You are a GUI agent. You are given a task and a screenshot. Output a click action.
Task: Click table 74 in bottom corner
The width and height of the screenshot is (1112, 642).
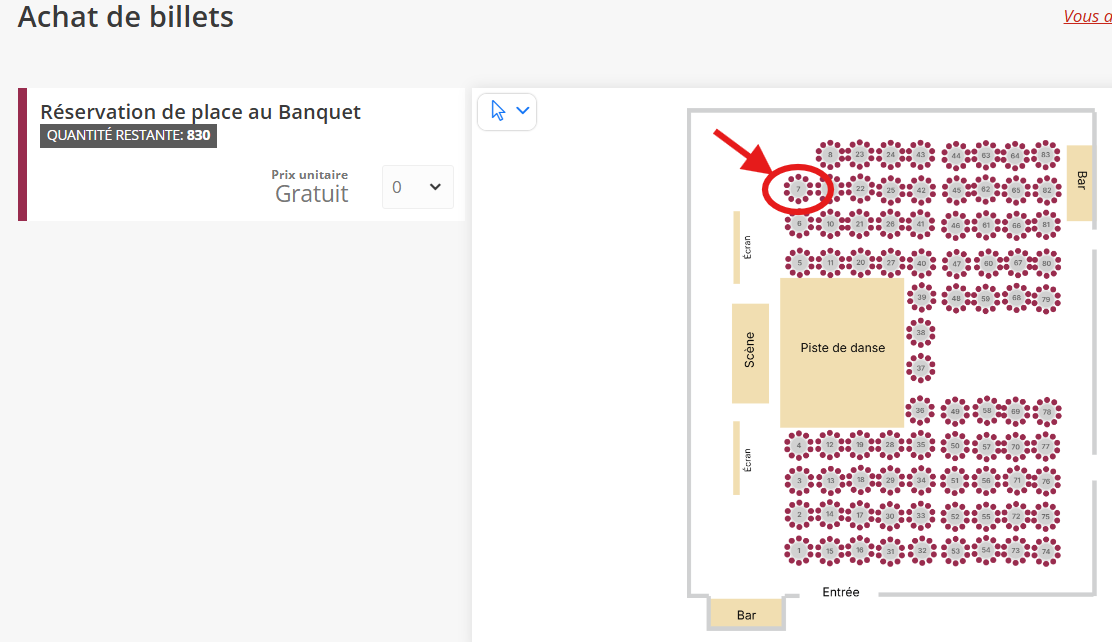coord(1046,551)
